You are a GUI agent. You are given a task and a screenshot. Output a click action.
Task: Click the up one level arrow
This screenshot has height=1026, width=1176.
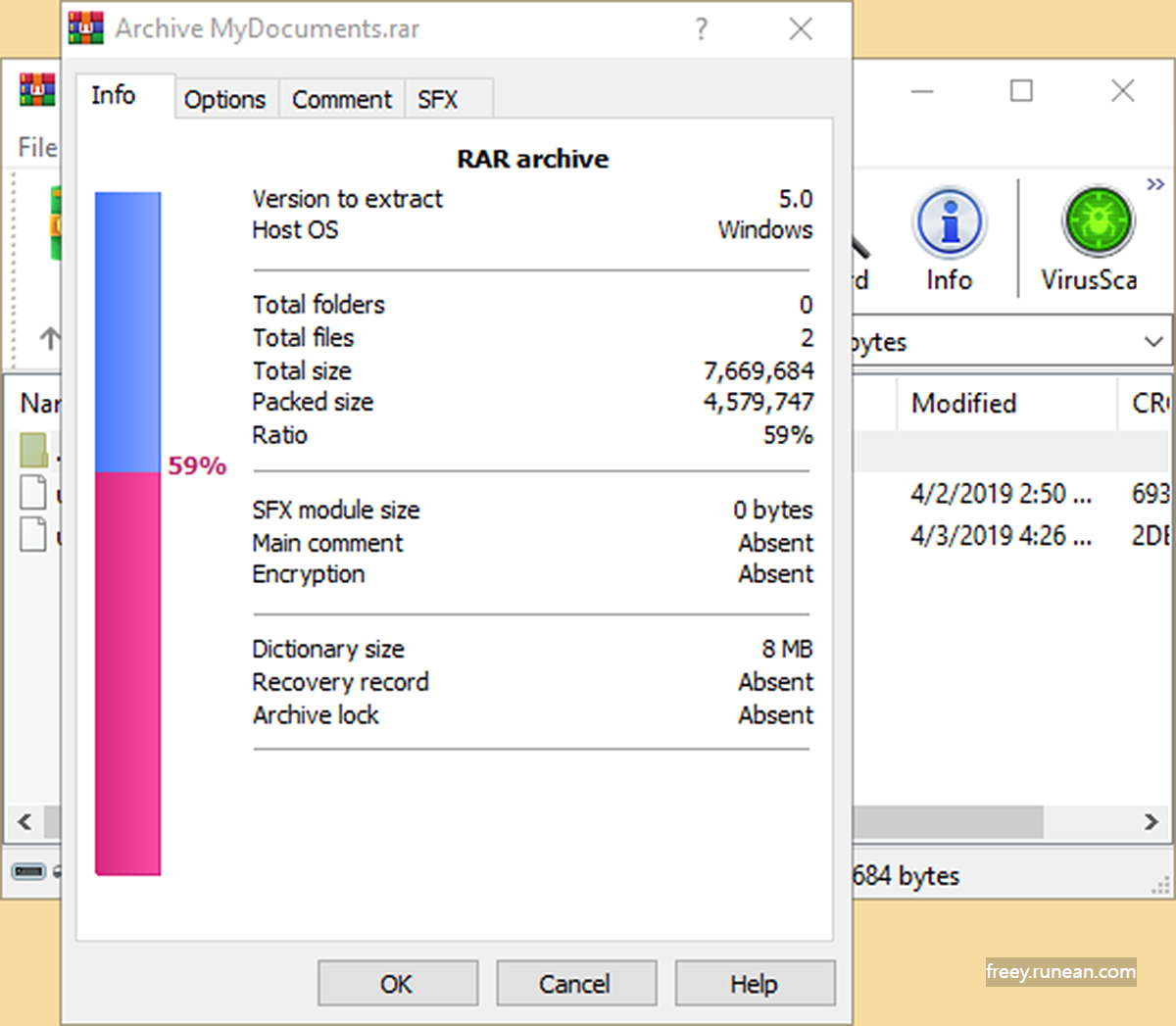pyautogui.click(x=48, y=339)
